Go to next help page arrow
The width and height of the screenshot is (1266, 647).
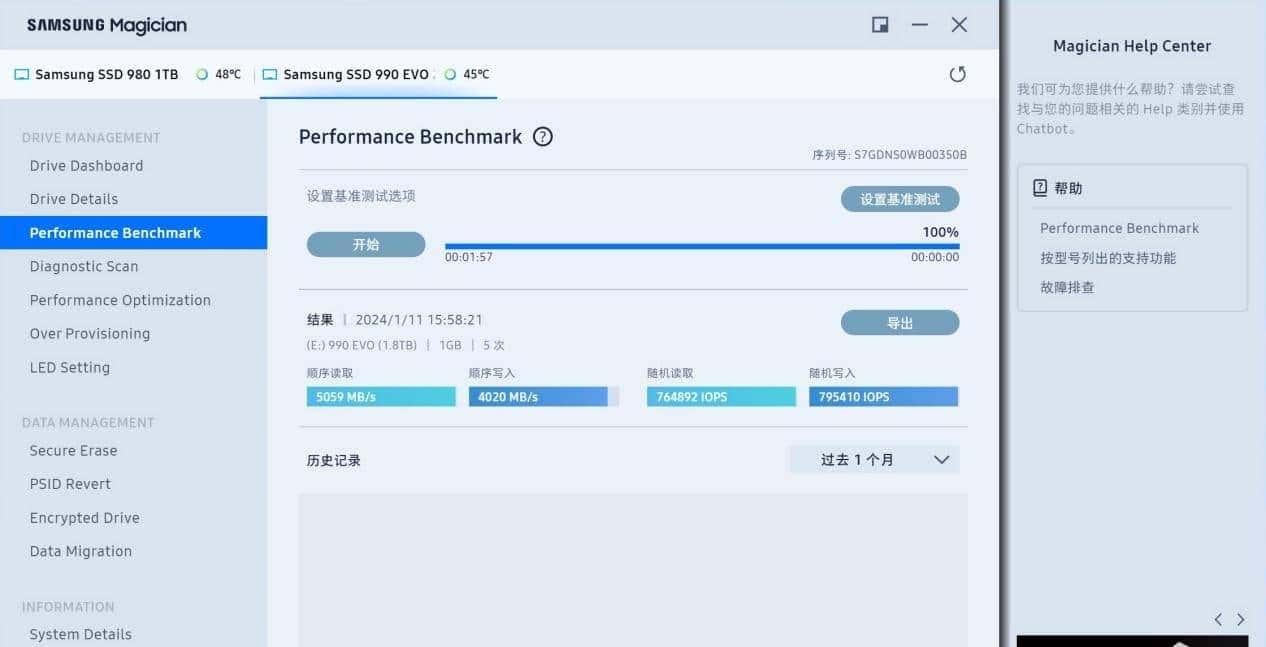click(x=1241, y=620)
